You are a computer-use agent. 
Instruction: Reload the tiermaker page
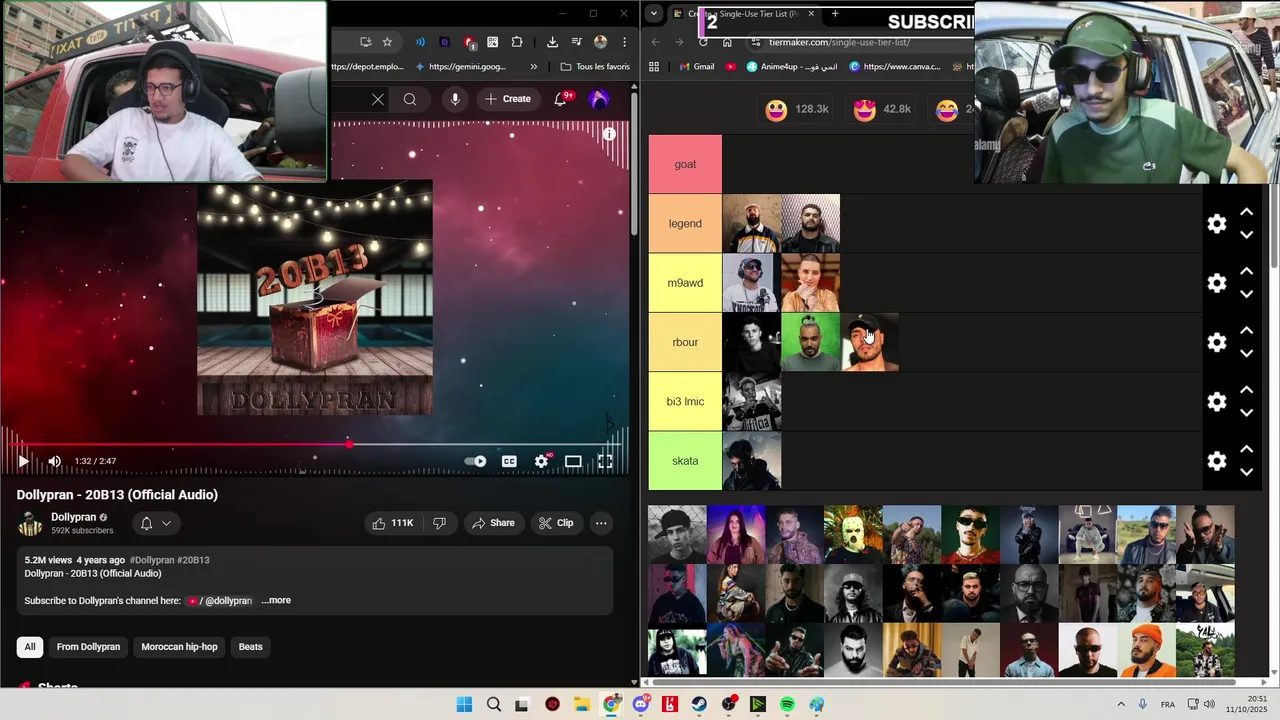(x=703, y=42)
